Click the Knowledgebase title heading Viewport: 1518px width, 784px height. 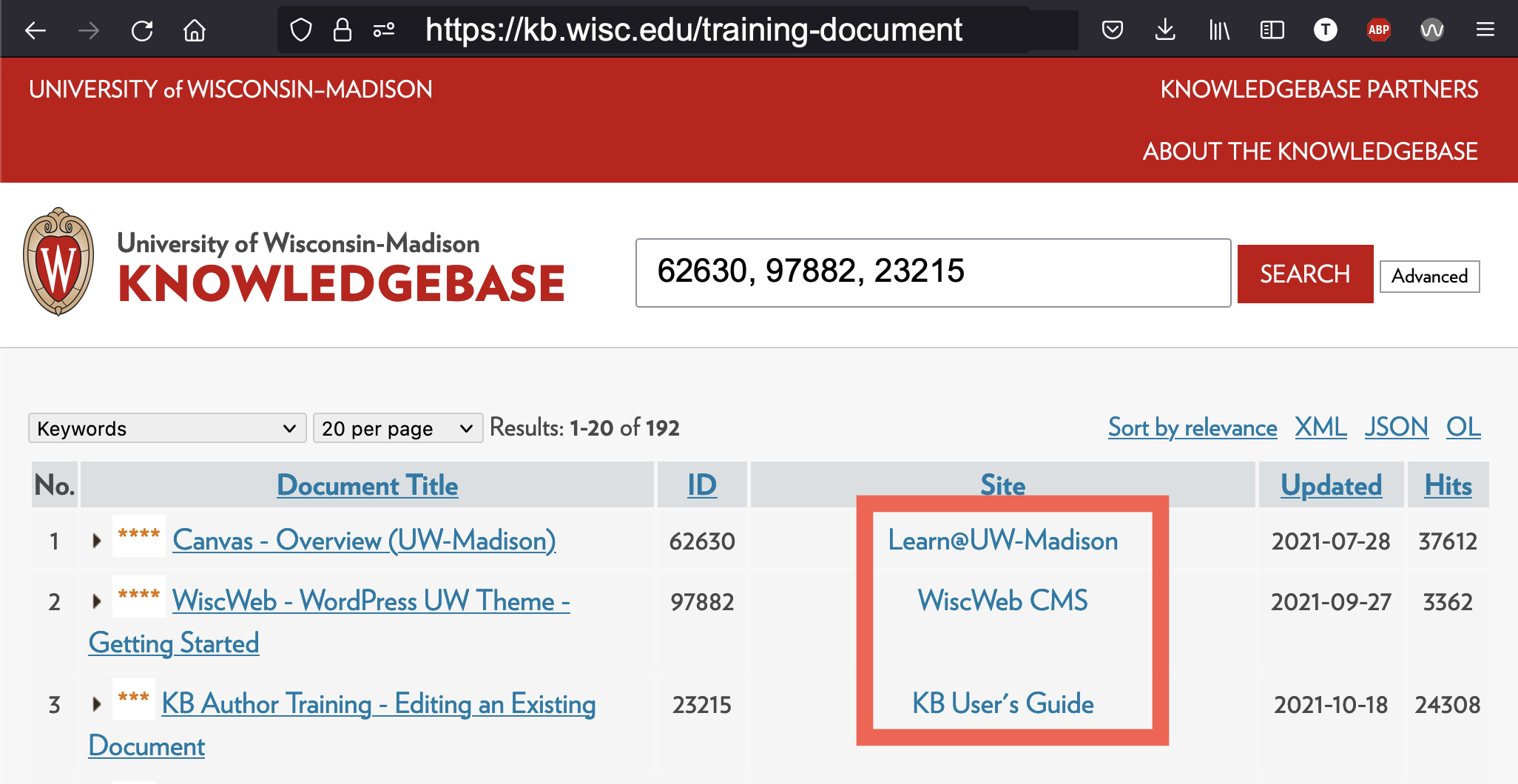[x=341, y=284]
